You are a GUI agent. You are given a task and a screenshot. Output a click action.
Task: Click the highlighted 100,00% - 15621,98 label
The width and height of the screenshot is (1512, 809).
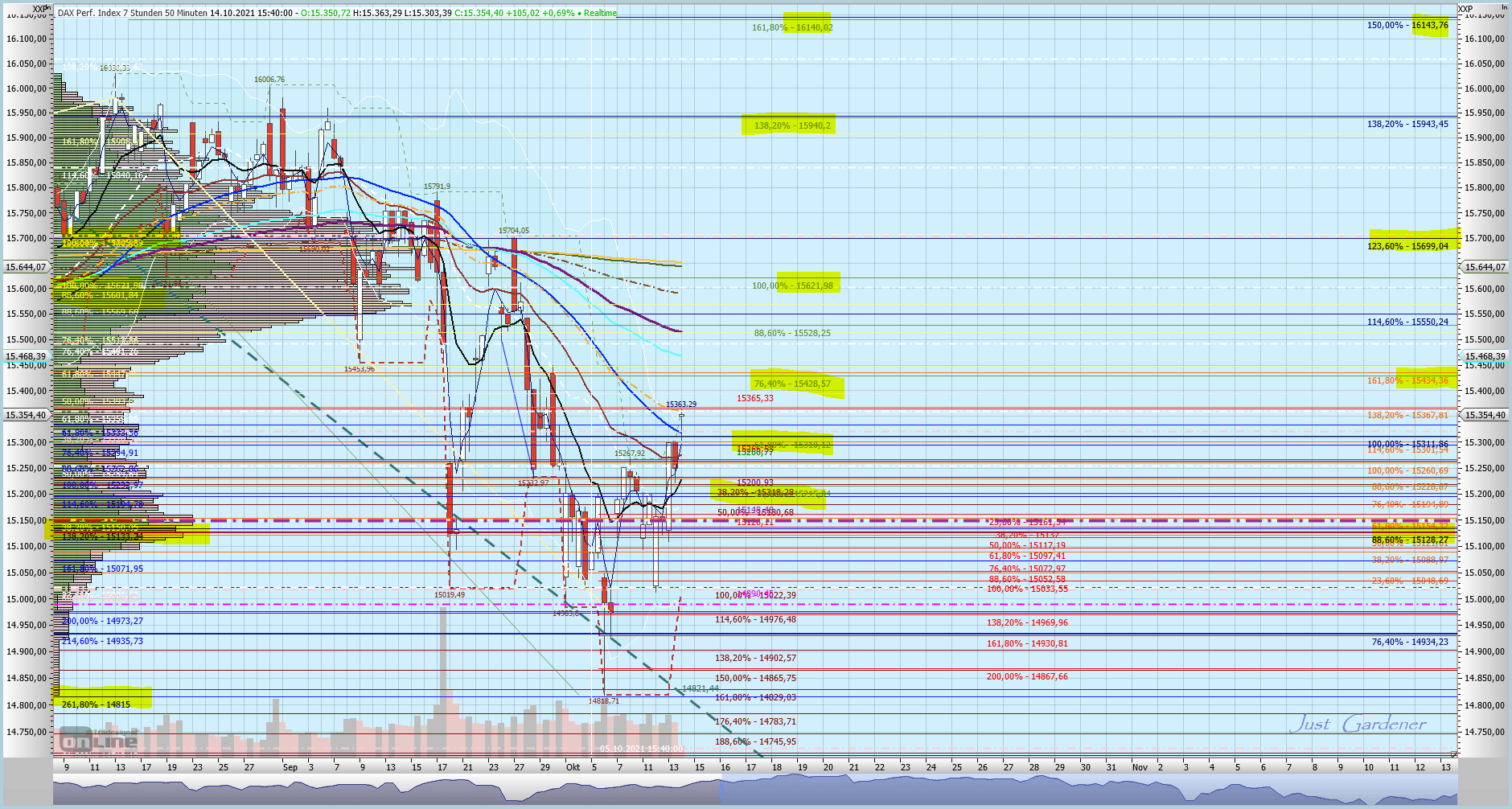(792, 285)
